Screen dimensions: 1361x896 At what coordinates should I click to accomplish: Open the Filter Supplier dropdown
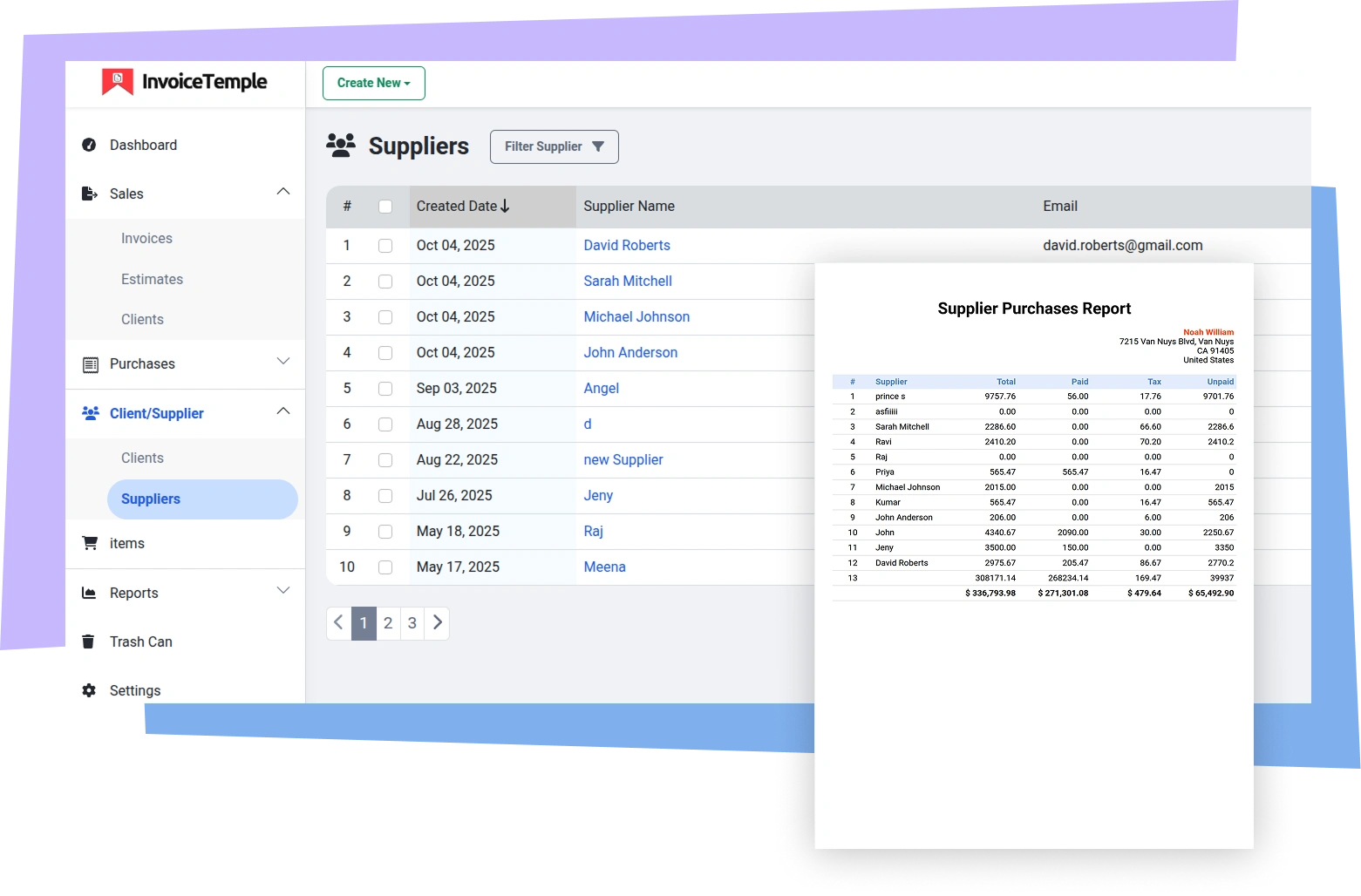pyautogui.click(x=554, y=146)
